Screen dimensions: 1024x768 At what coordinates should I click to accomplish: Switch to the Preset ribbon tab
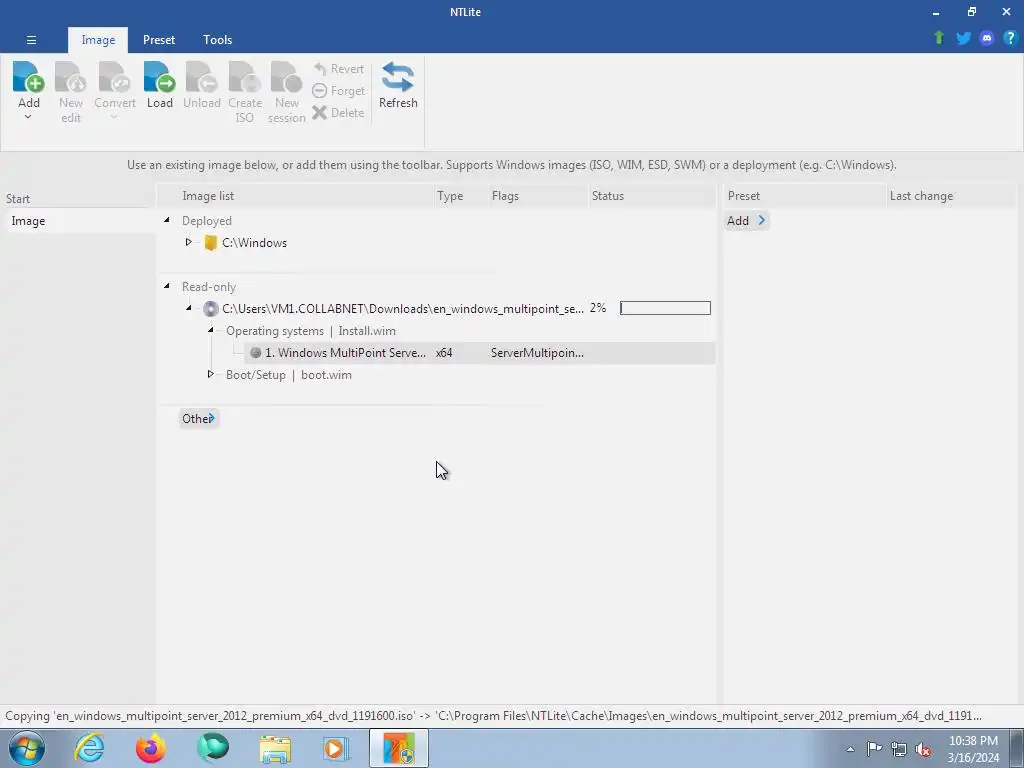pos(159,40)
